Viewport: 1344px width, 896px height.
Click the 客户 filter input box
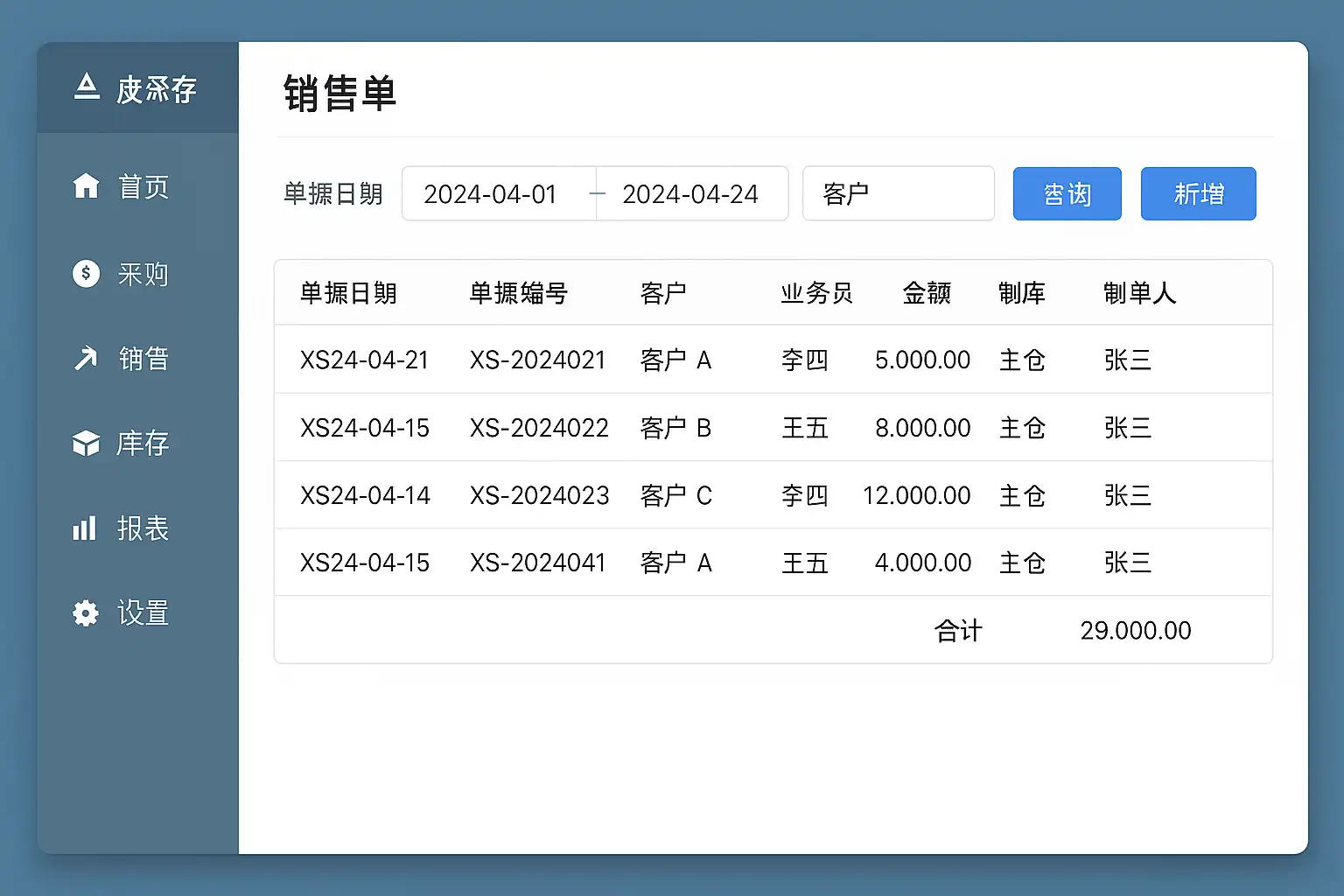point(898,194)
